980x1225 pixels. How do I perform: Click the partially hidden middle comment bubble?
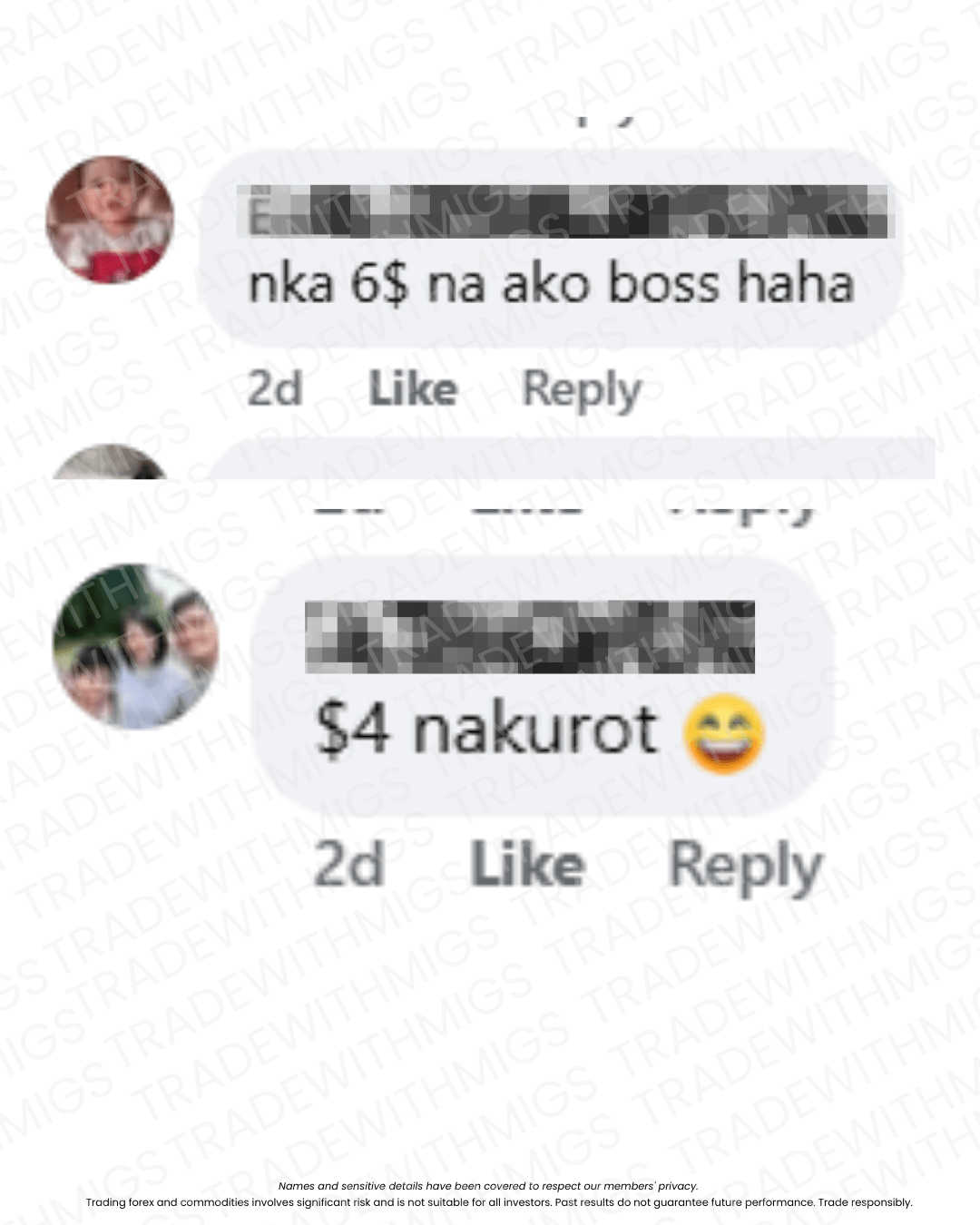coord(572,458)
